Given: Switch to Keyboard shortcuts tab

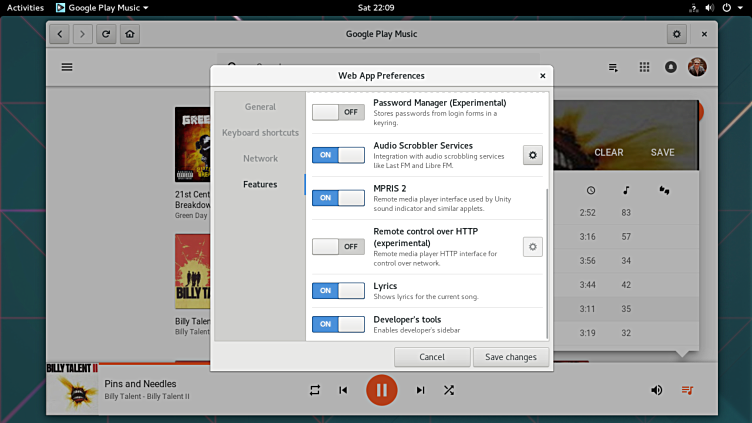Looking at the screenshot, I should click(260, 132).
